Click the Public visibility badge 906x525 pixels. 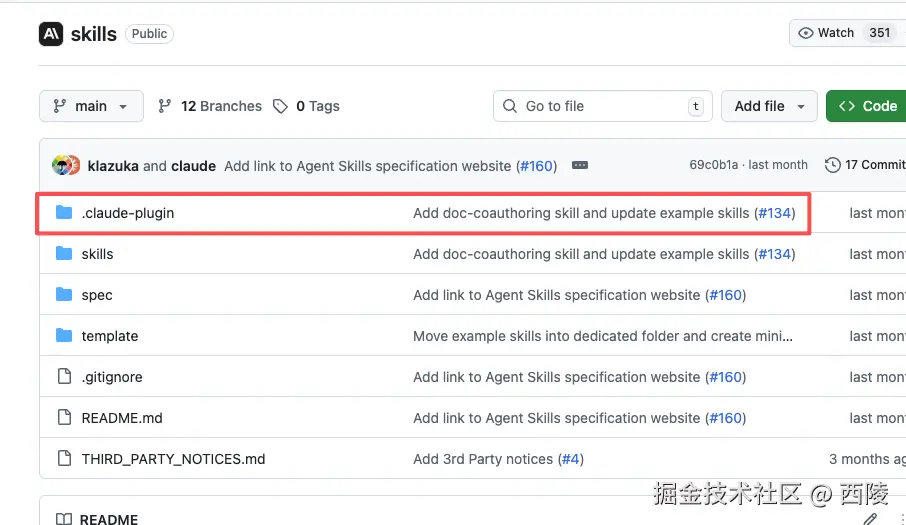pyautogui.click(x=149, y=33)
